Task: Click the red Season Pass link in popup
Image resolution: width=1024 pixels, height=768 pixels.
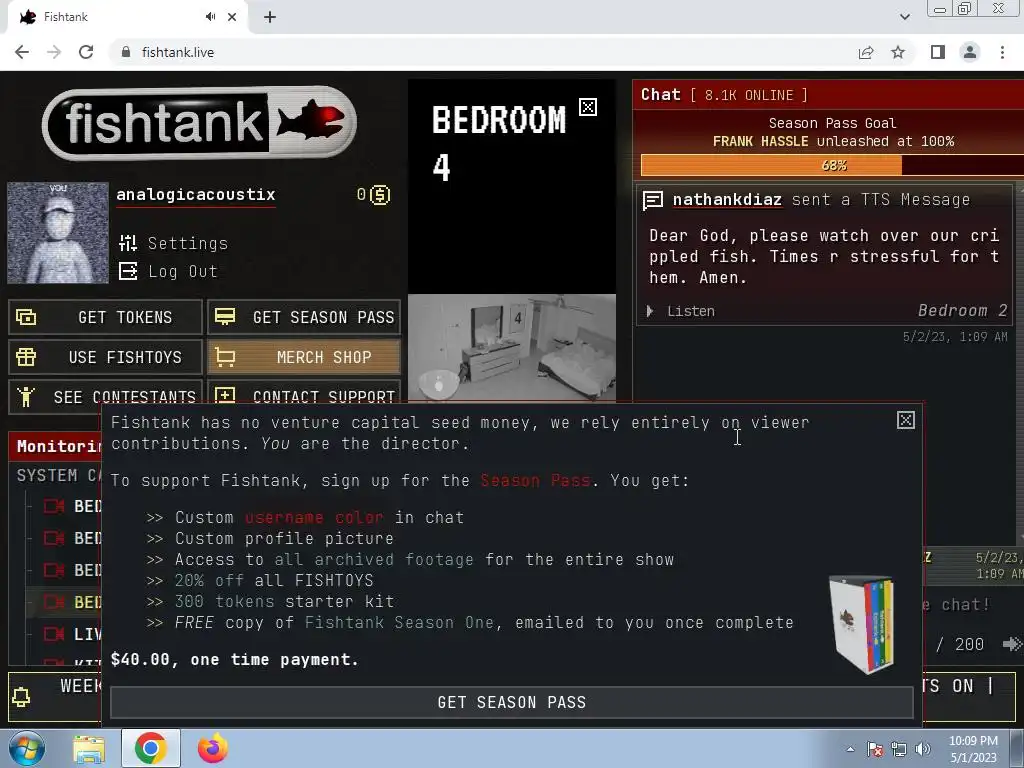Action: click(x=536, y=481)
